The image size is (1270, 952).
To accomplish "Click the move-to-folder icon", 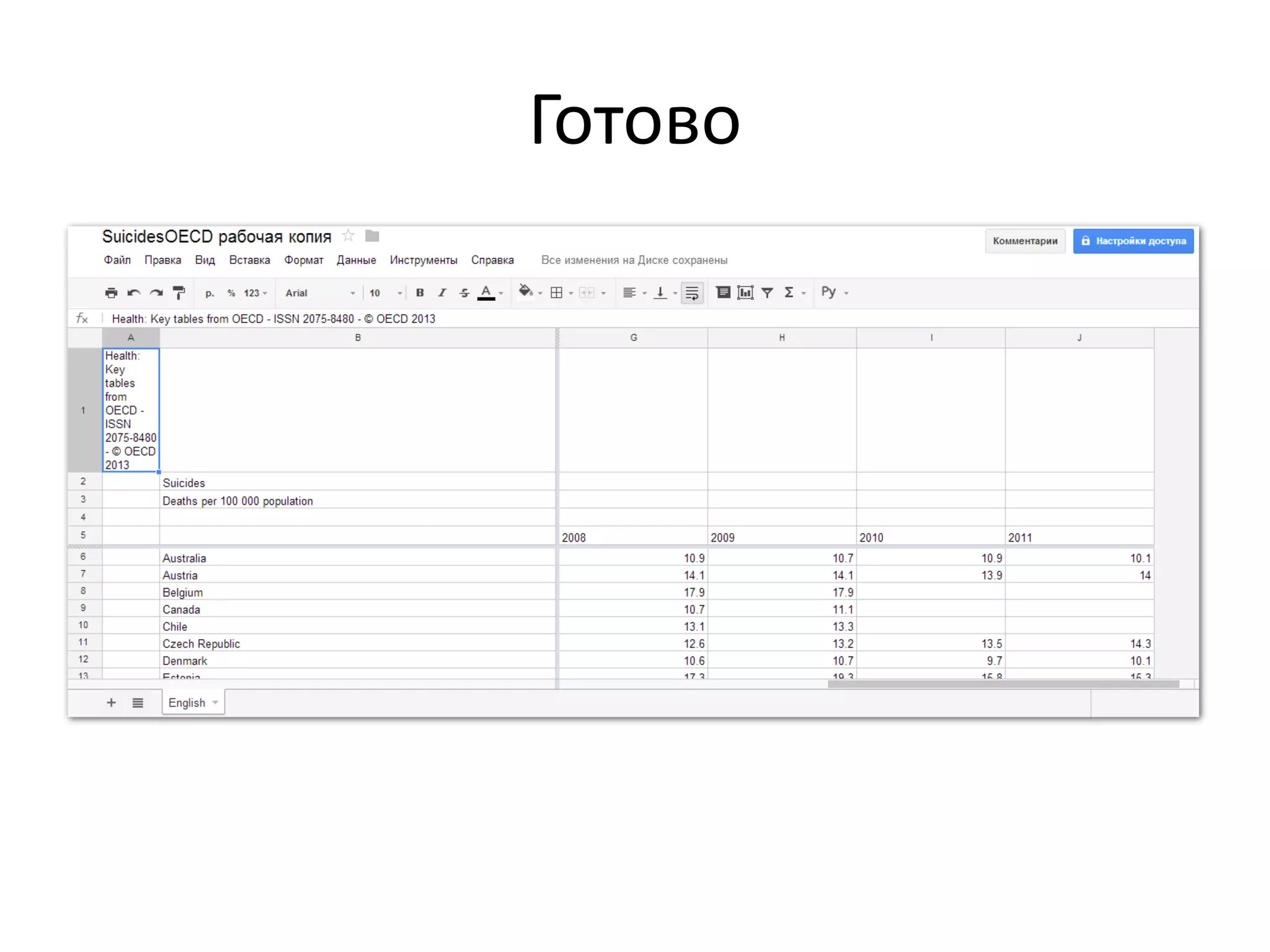I will pos(372,236).
